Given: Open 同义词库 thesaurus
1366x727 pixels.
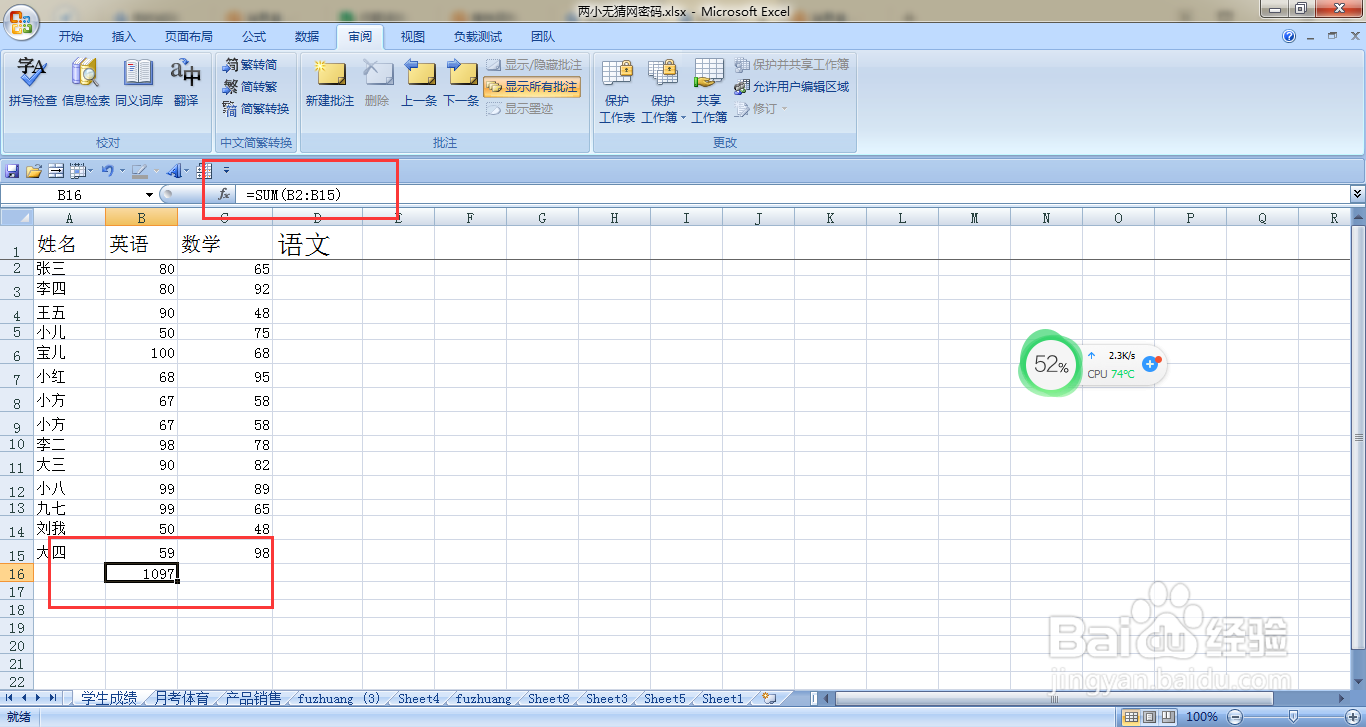Looking at the screenshot, I should [x=138, y=82].
